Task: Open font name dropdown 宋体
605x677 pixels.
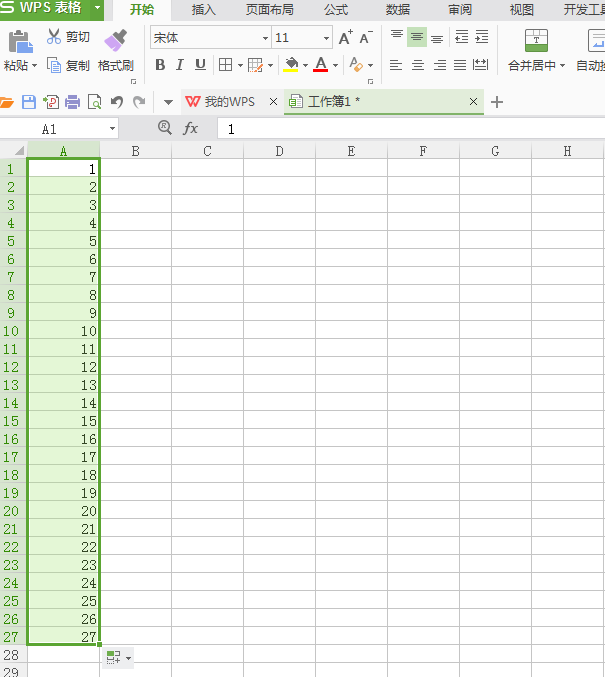Action: (x=265, y=38)
